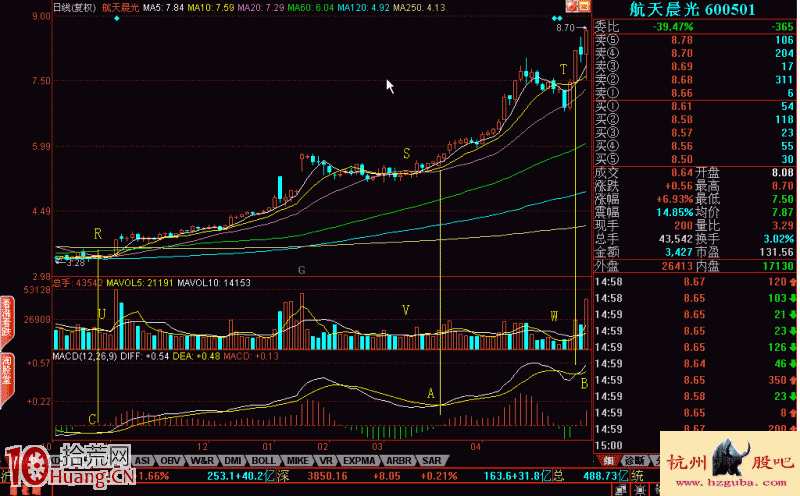Click the double cyan diamond marker near 8.70
Image resolution: width=800 pixels, height=496 pixels.
(x=557, y=18)
